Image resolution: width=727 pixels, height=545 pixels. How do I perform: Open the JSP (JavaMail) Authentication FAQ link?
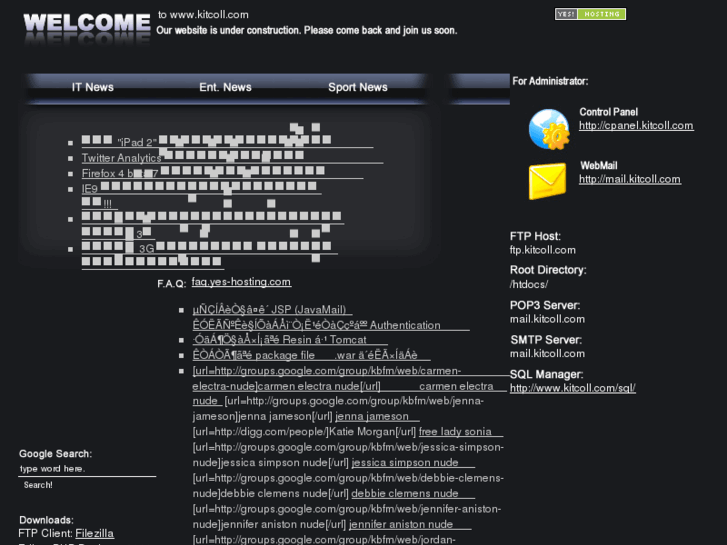click(331, 317)
